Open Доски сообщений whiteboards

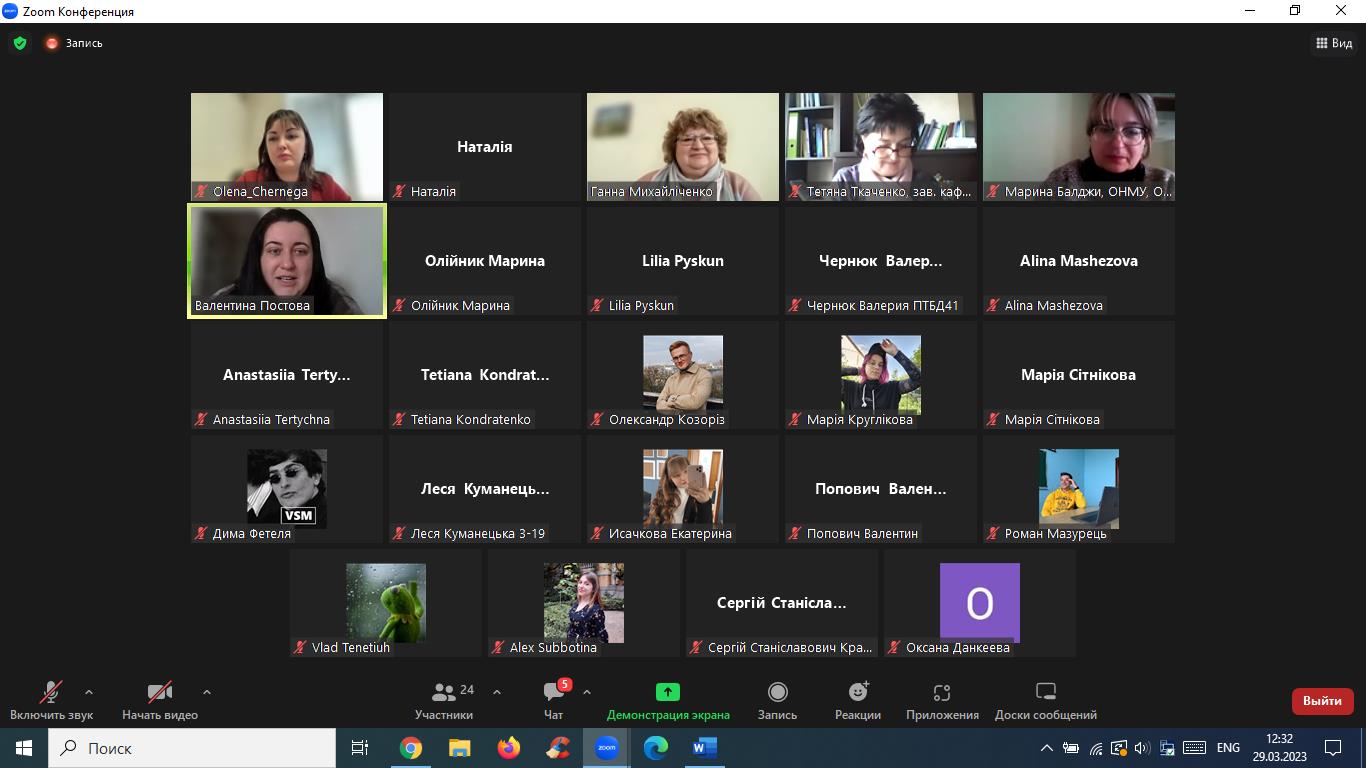point(1045,700)
